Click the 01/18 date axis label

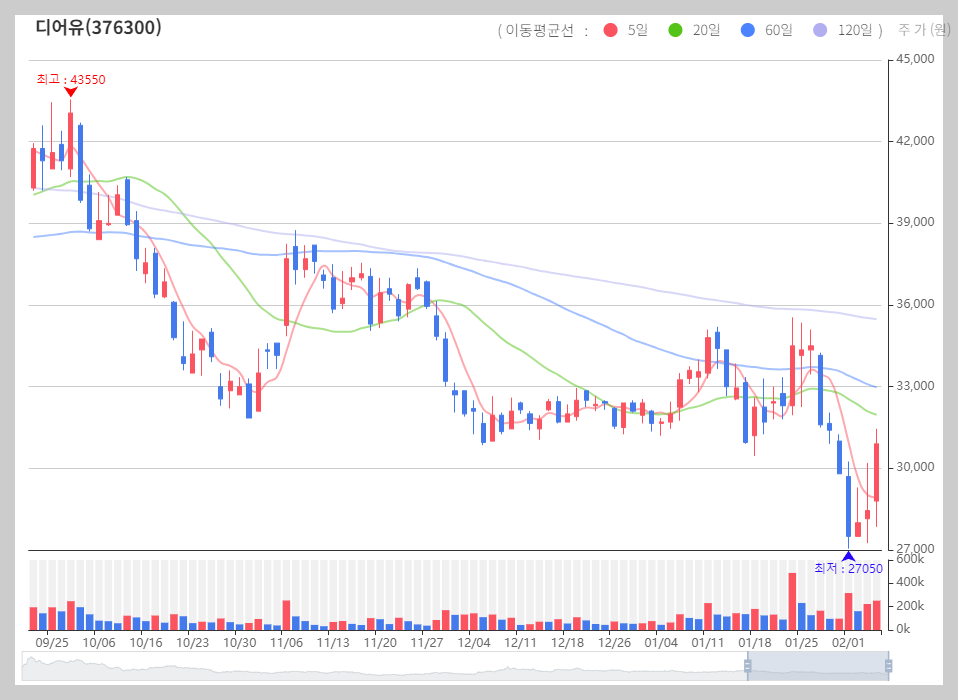[755, 642]
